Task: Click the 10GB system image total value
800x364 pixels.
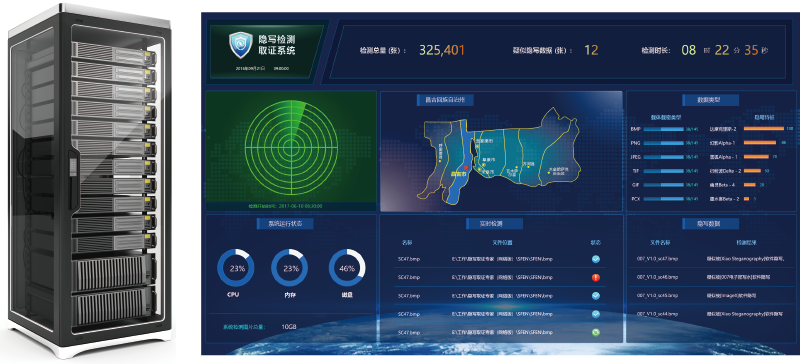Action: (x=289, y=327)
